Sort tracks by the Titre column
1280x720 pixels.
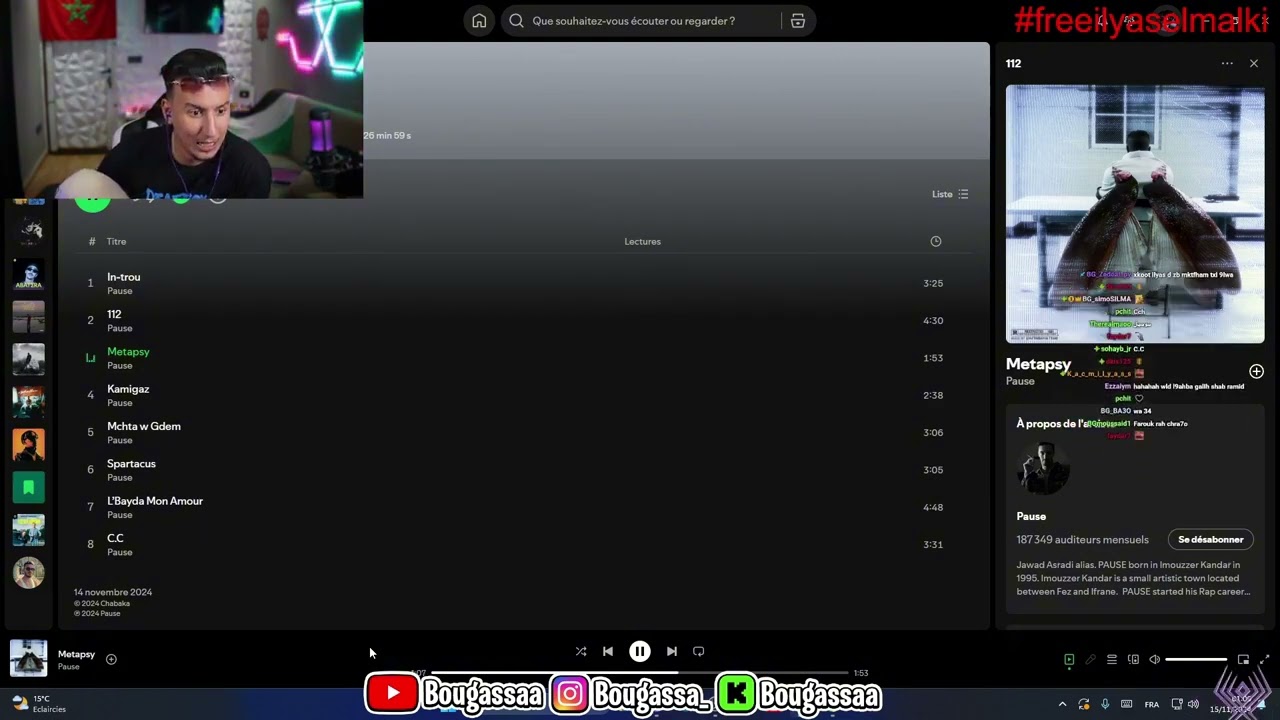pyautogui.click(x=117, y=241)
